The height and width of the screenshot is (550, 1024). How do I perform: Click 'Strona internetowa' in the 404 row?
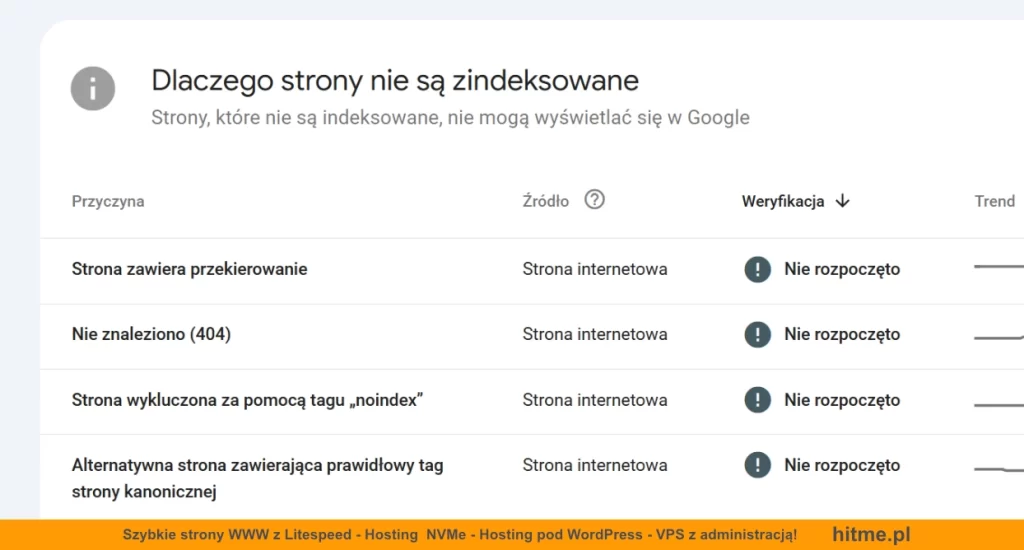coord(594,334)
